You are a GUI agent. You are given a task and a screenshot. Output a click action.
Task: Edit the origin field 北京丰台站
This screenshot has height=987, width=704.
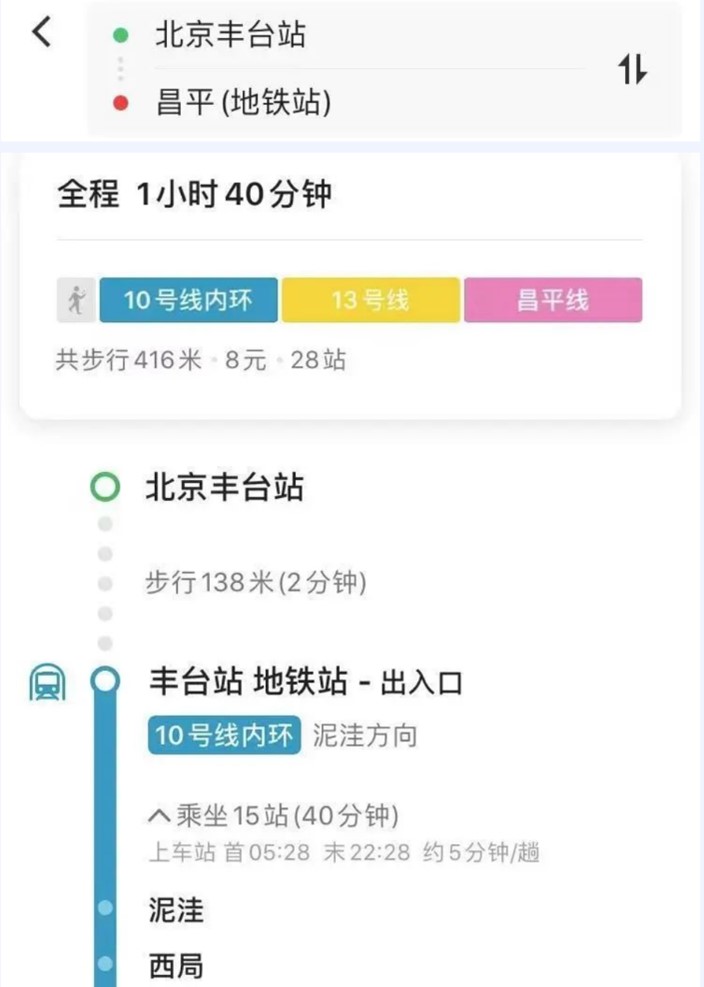(x=230, y=36)
